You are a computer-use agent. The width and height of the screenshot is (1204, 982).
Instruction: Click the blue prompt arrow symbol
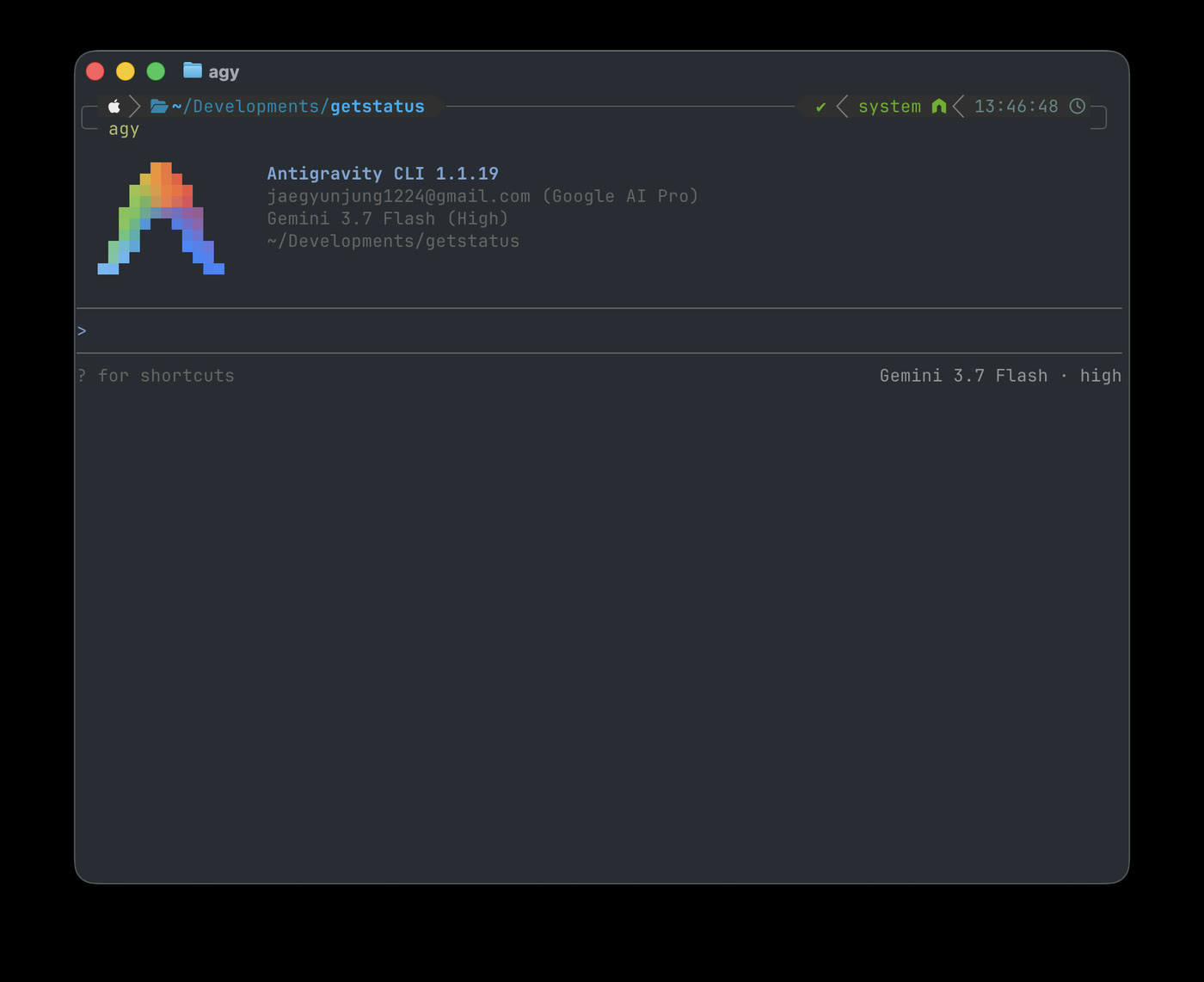[x=82, y=331]
